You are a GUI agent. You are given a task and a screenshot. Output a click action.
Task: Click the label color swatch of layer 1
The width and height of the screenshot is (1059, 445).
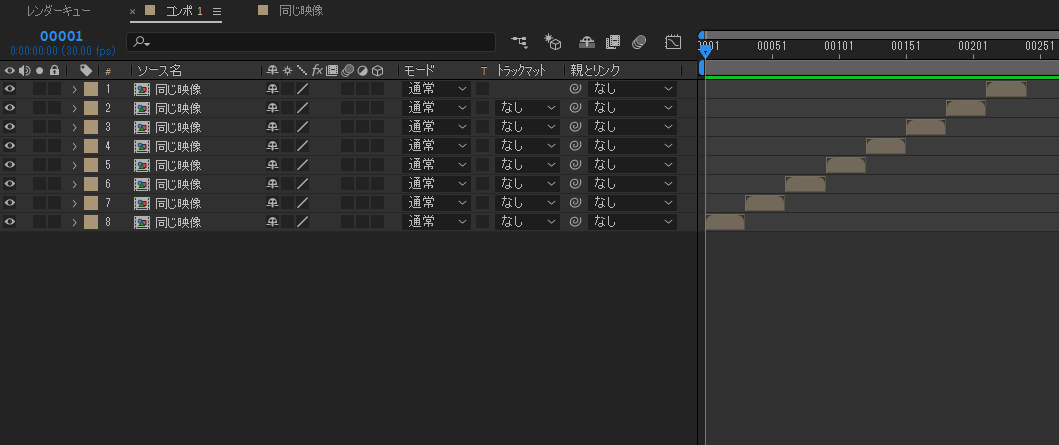click(91, 89)
